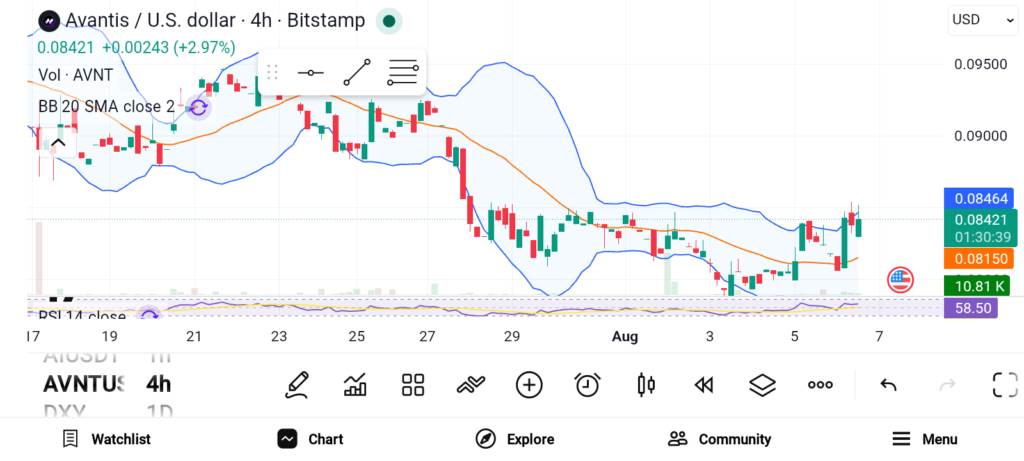Open the USD currency dropdown
Viewport: 1024px width, 461px height.
point(982,20)
